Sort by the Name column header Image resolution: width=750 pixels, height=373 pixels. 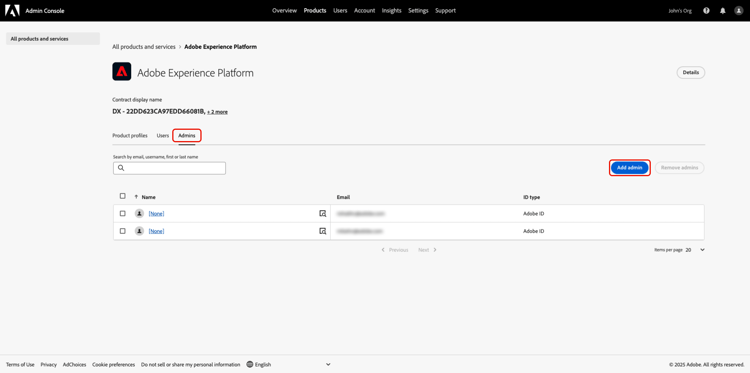(x=149, y=197)
